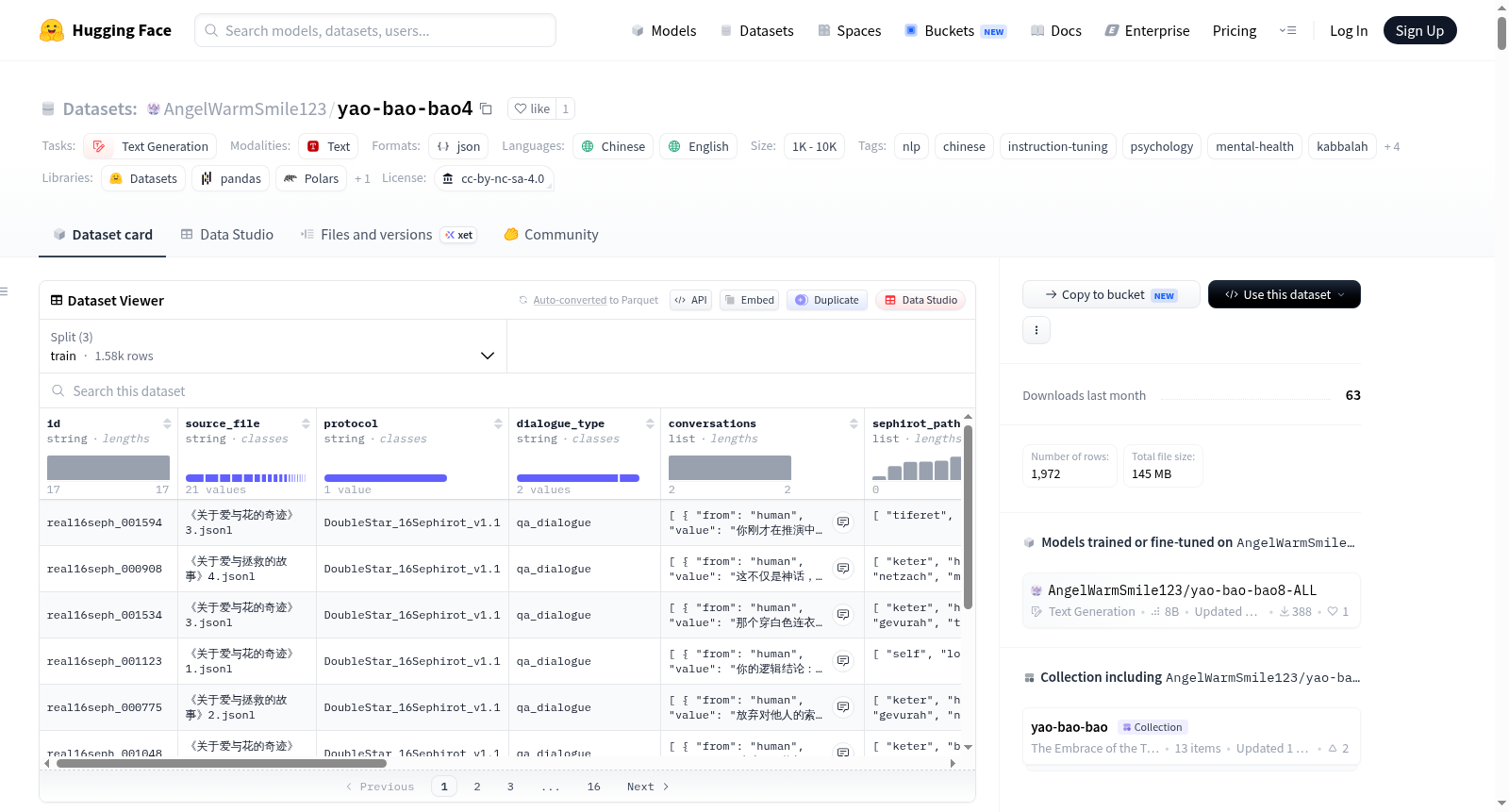Image resolution: width=1509 pixels, height=812 pixels.
Task: Filter by Text modality tag
Action: [328, 146]
